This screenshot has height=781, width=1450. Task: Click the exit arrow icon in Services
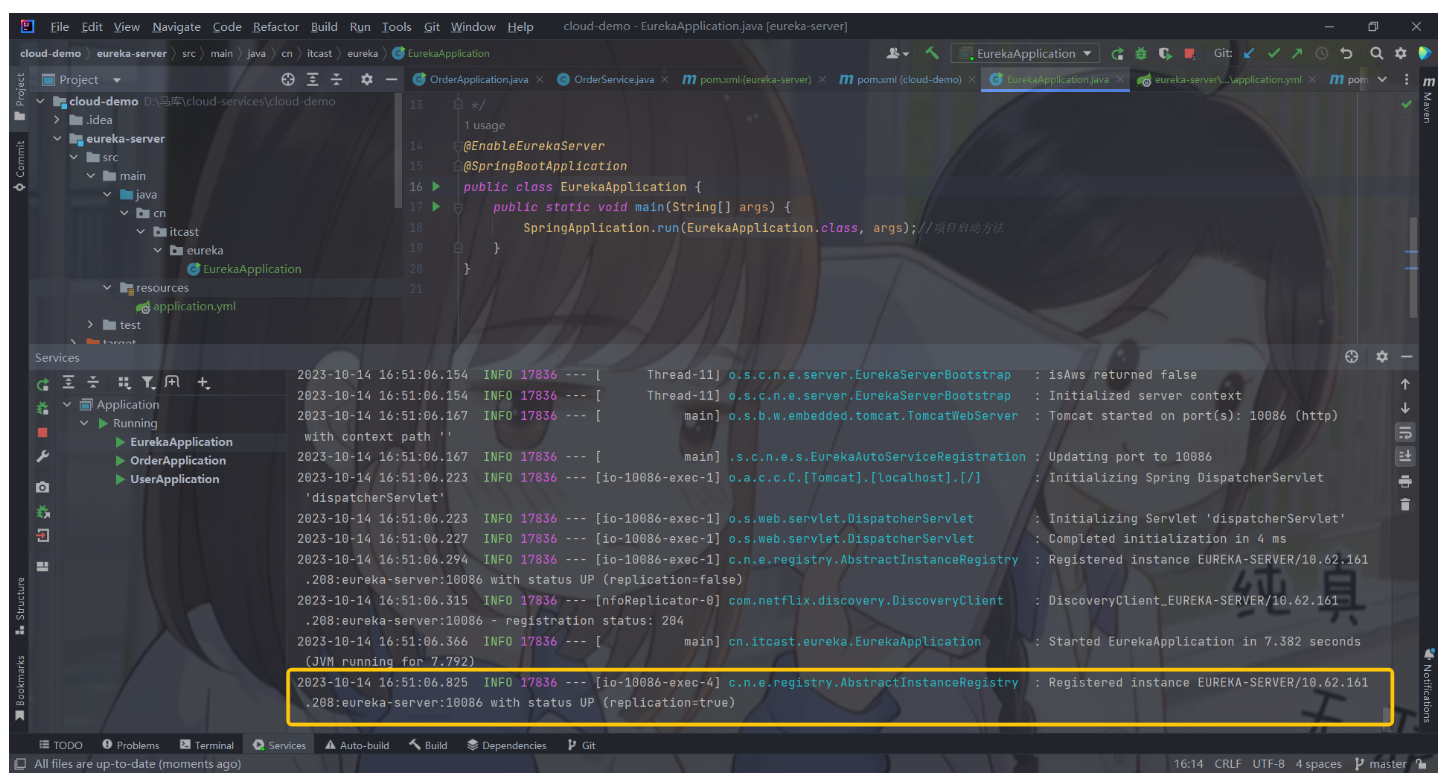point(42,536)
